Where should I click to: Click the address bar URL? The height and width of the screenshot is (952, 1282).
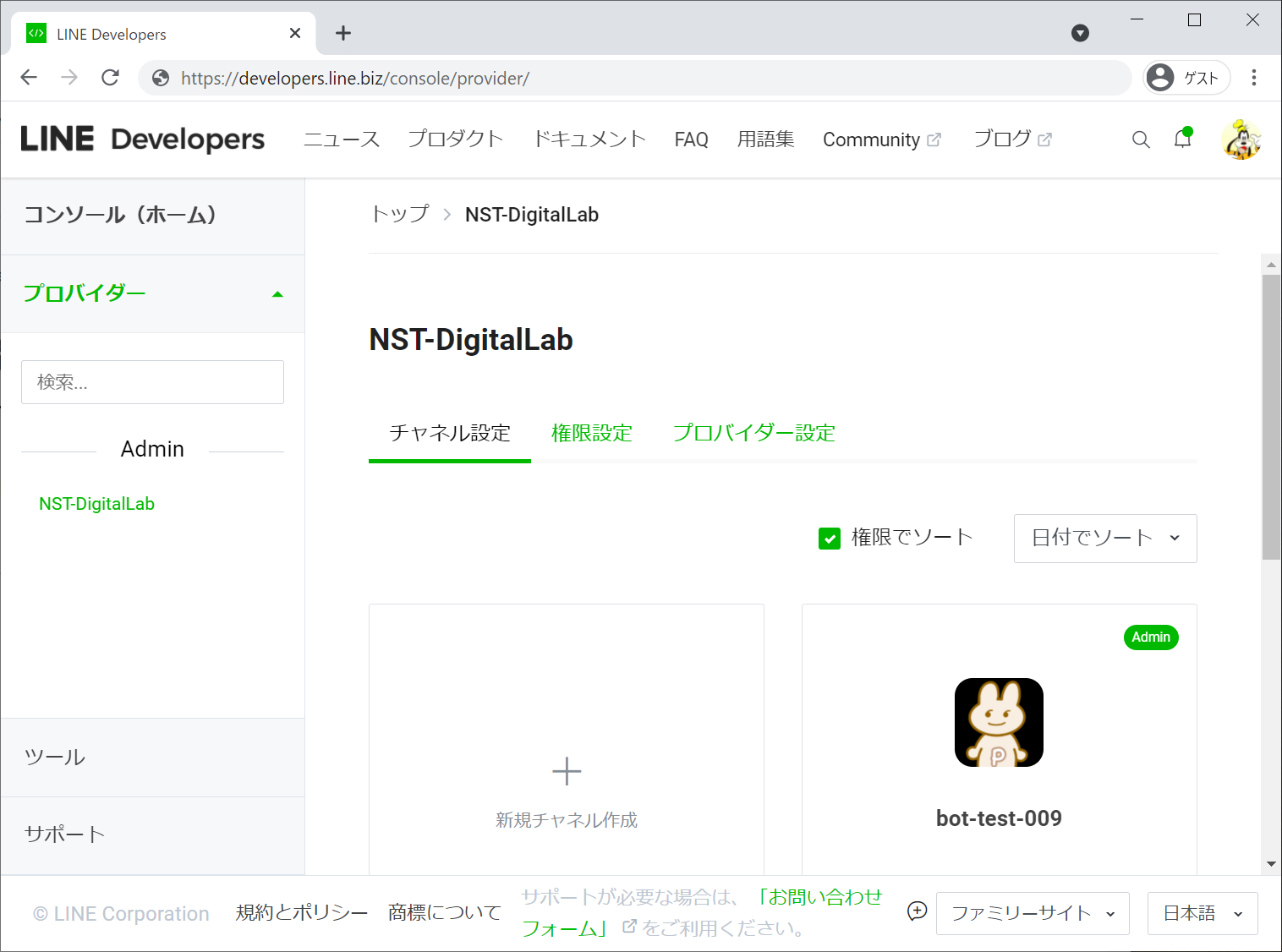[x=355, y=79]
